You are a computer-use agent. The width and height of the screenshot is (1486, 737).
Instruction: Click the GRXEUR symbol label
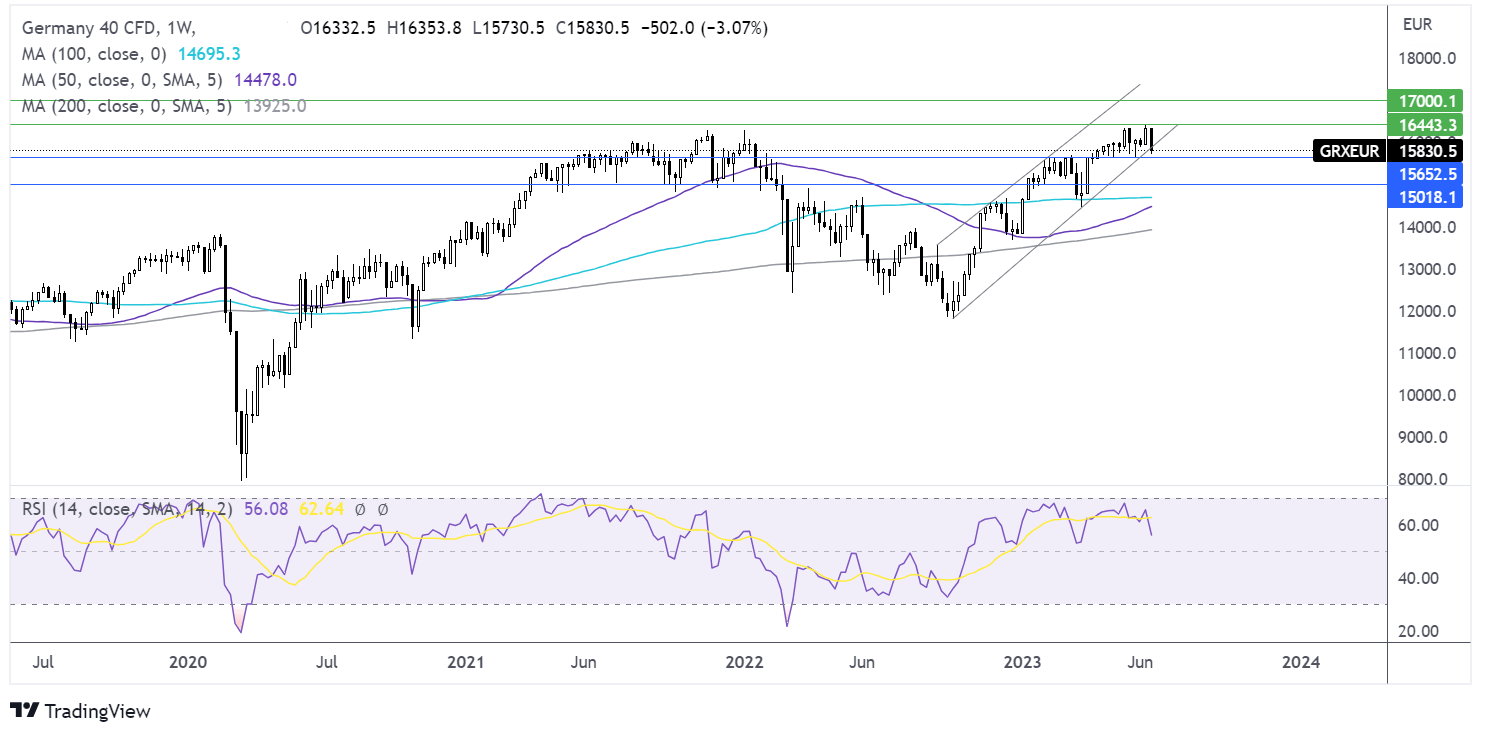click(1350, 151)
